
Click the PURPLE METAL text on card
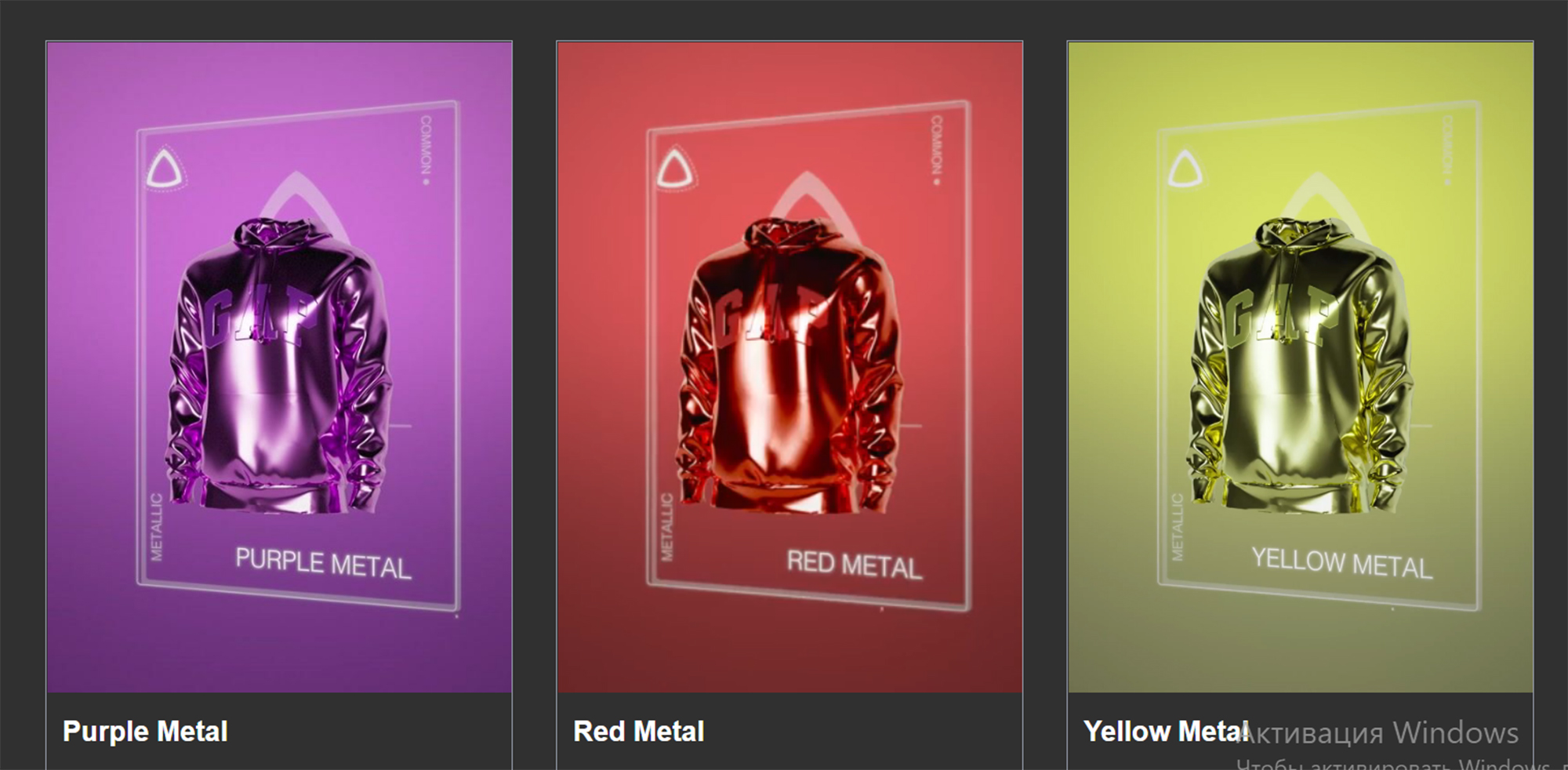323,564
